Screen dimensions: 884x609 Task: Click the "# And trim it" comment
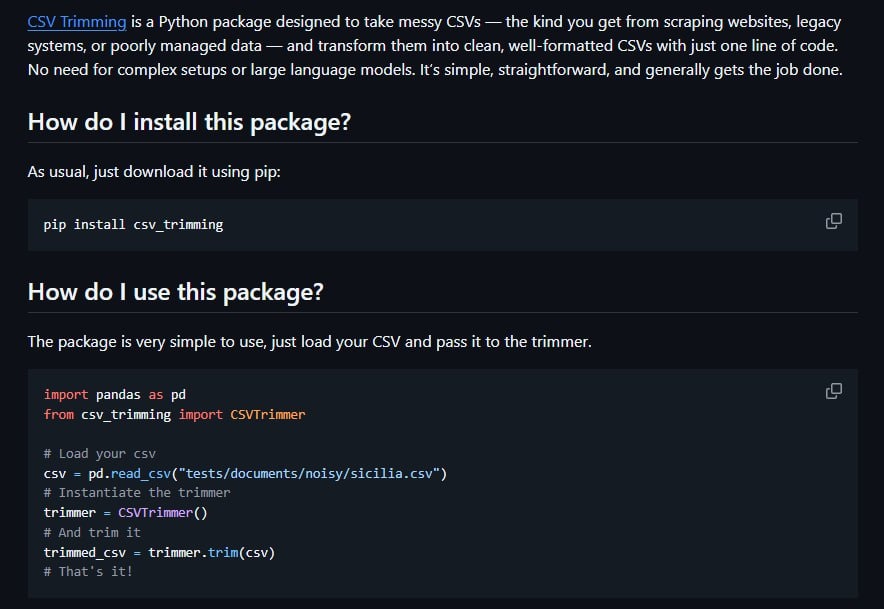(92, 532)
